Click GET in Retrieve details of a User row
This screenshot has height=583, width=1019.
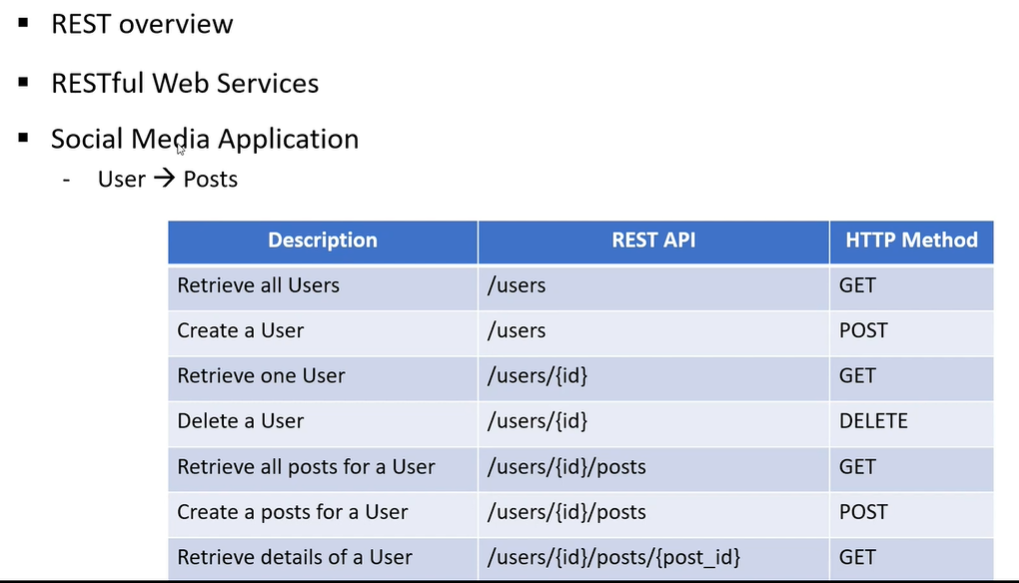coord(857,558)
